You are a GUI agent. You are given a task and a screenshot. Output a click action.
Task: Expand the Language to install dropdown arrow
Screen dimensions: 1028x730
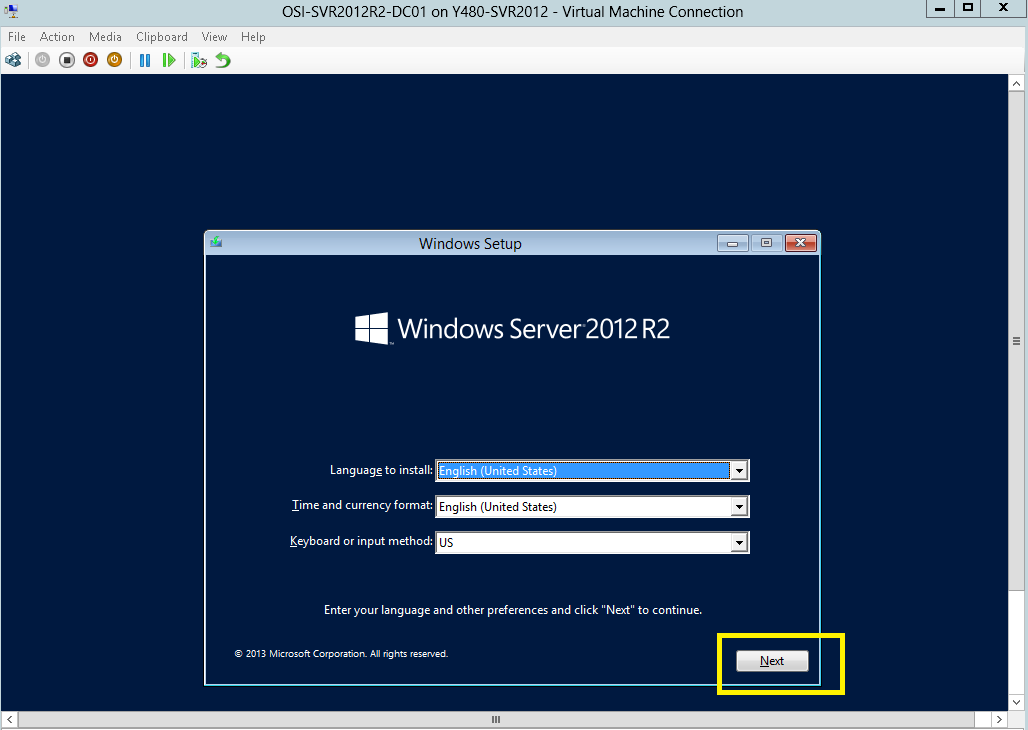click(739, 471)
